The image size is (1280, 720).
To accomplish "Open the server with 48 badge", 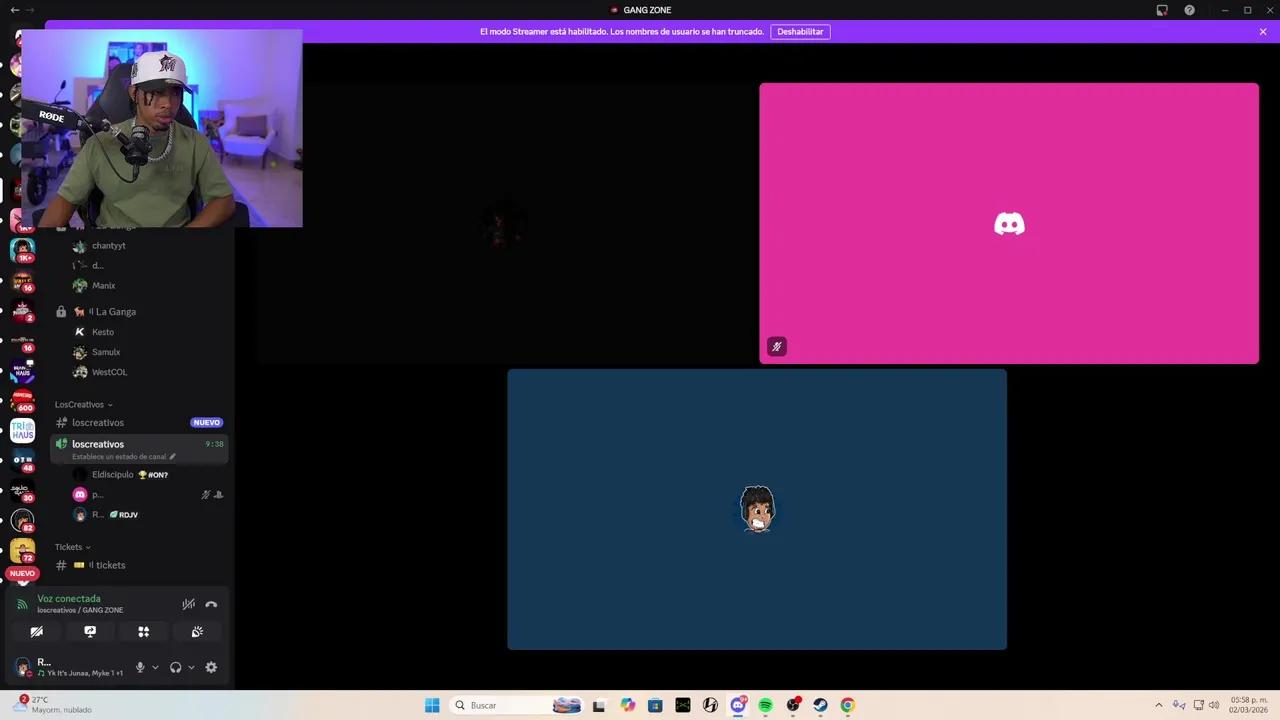I will coord(22,461).
